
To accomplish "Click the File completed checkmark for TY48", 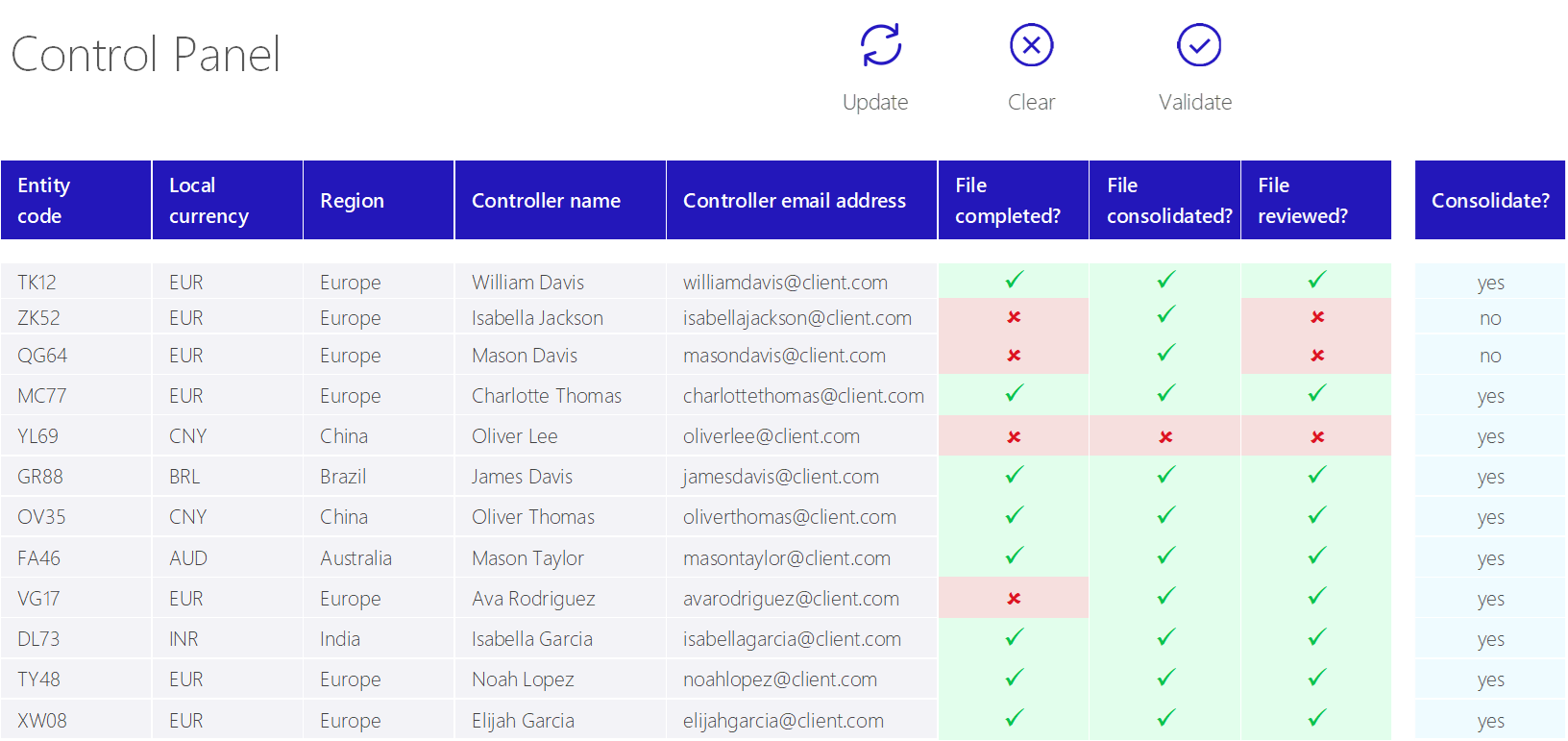I will [1014, 678].
